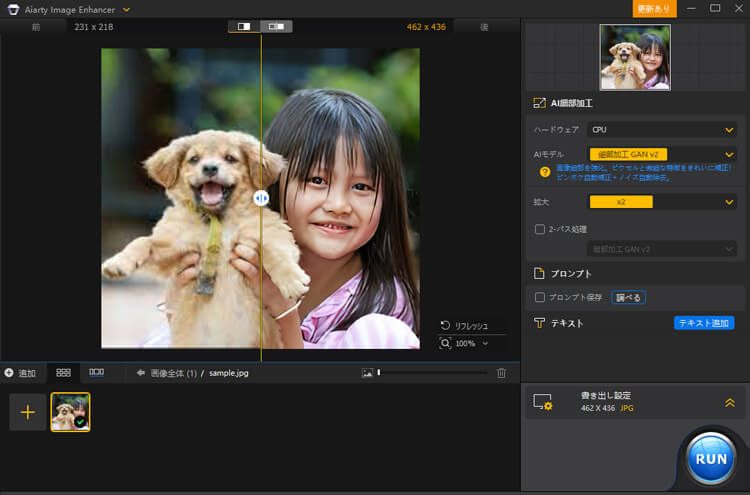Viewport: 750px width, 495px height.
Task: Open the ハードウェア CPU dropdown
Action: tap(662, 129)
